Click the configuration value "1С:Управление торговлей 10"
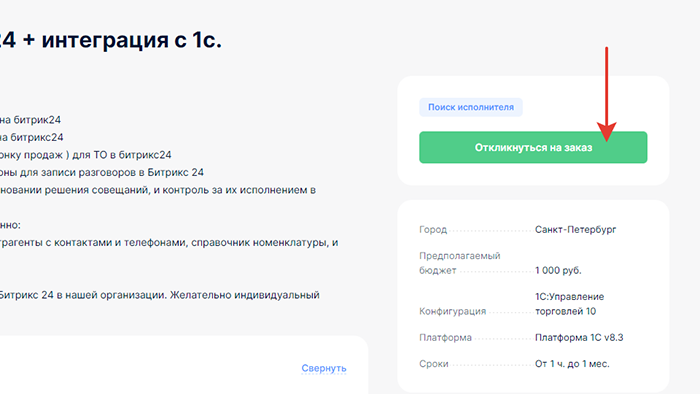Image resolution: width=700 pixels, height=394 pixels. point(570,304)
